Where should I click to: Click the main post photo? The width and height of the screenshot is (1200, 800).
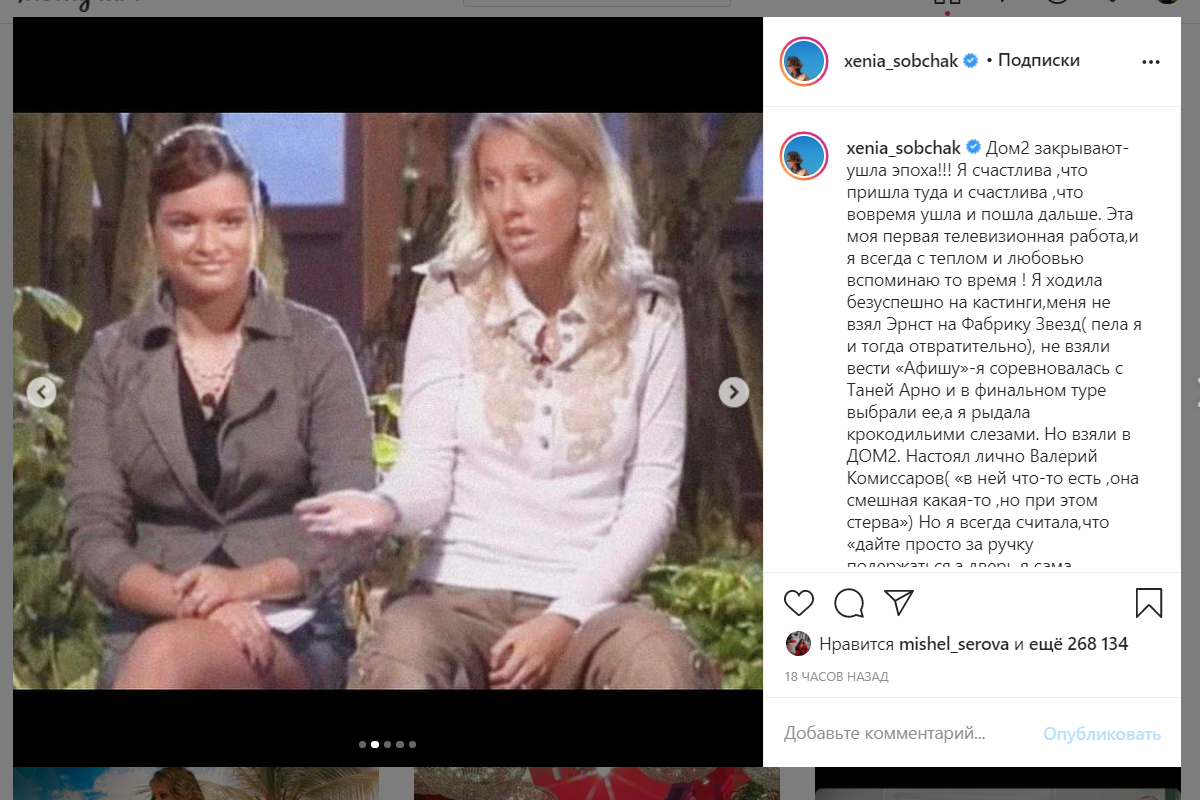pyautogui.click(x=387, y=400)
